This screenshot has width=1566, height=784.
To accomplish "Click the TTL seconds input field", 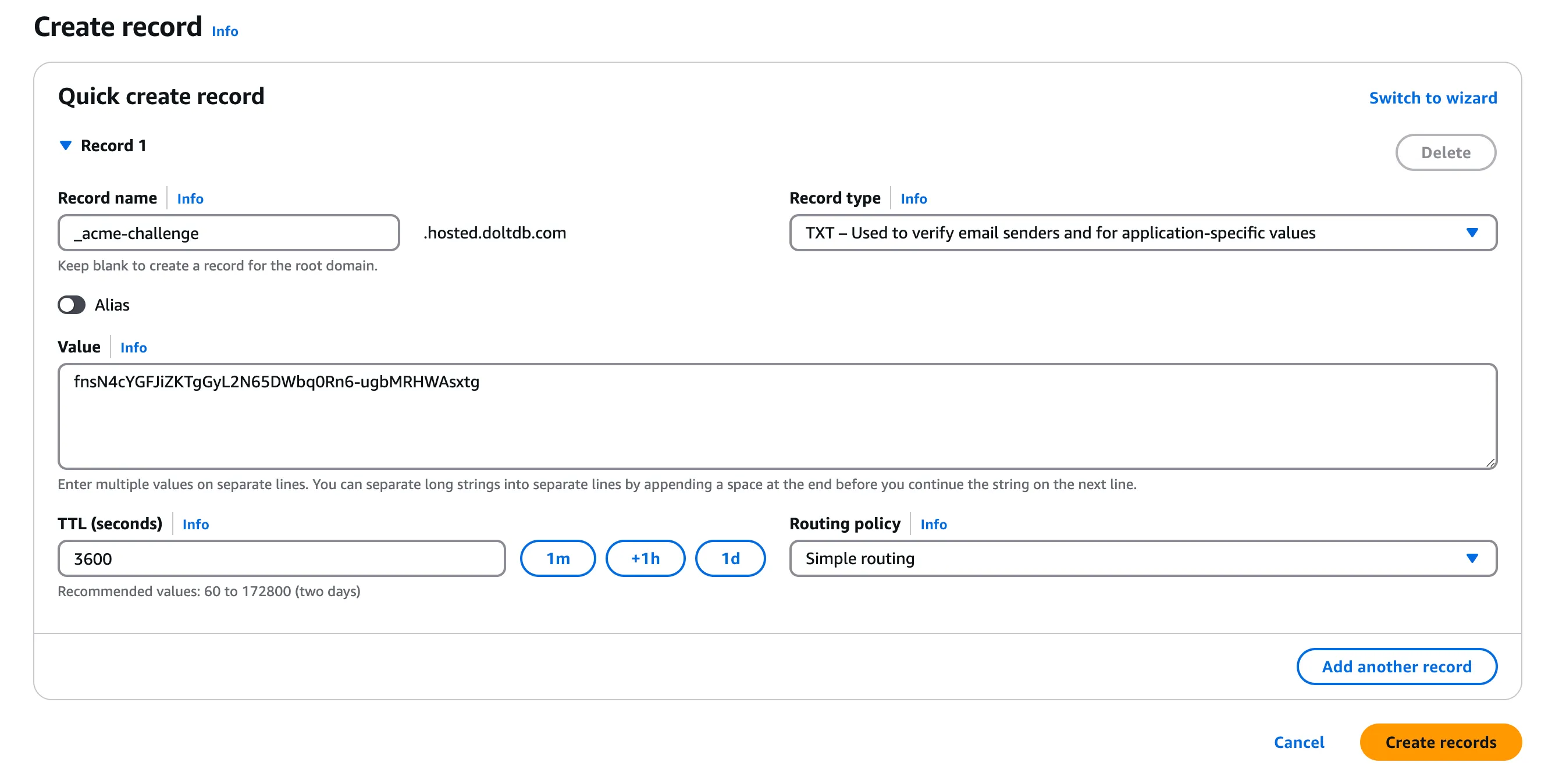I will point(281,558).
